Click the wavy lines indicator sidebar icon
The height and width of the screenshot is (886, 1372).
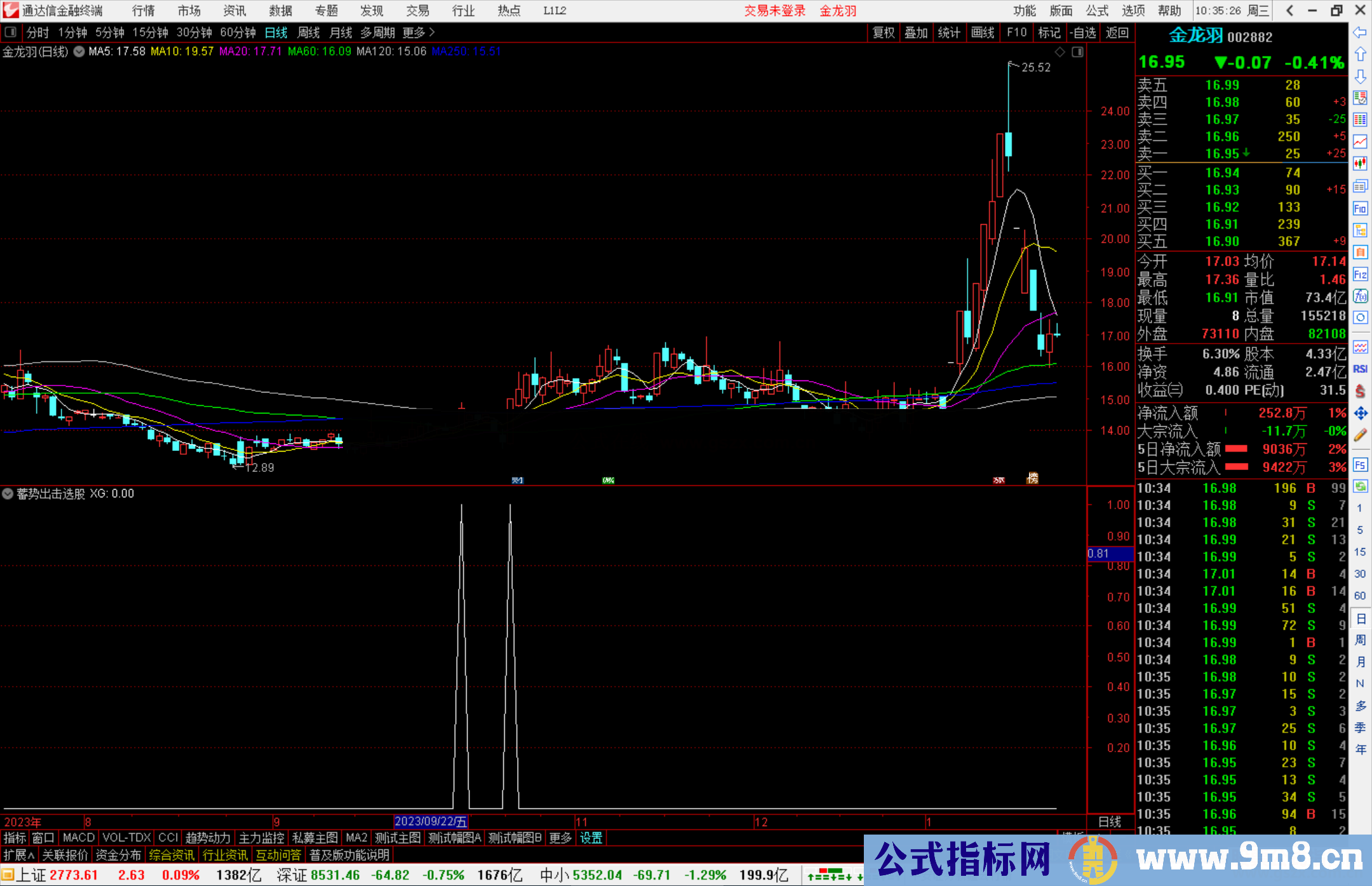click(1360, 347)
